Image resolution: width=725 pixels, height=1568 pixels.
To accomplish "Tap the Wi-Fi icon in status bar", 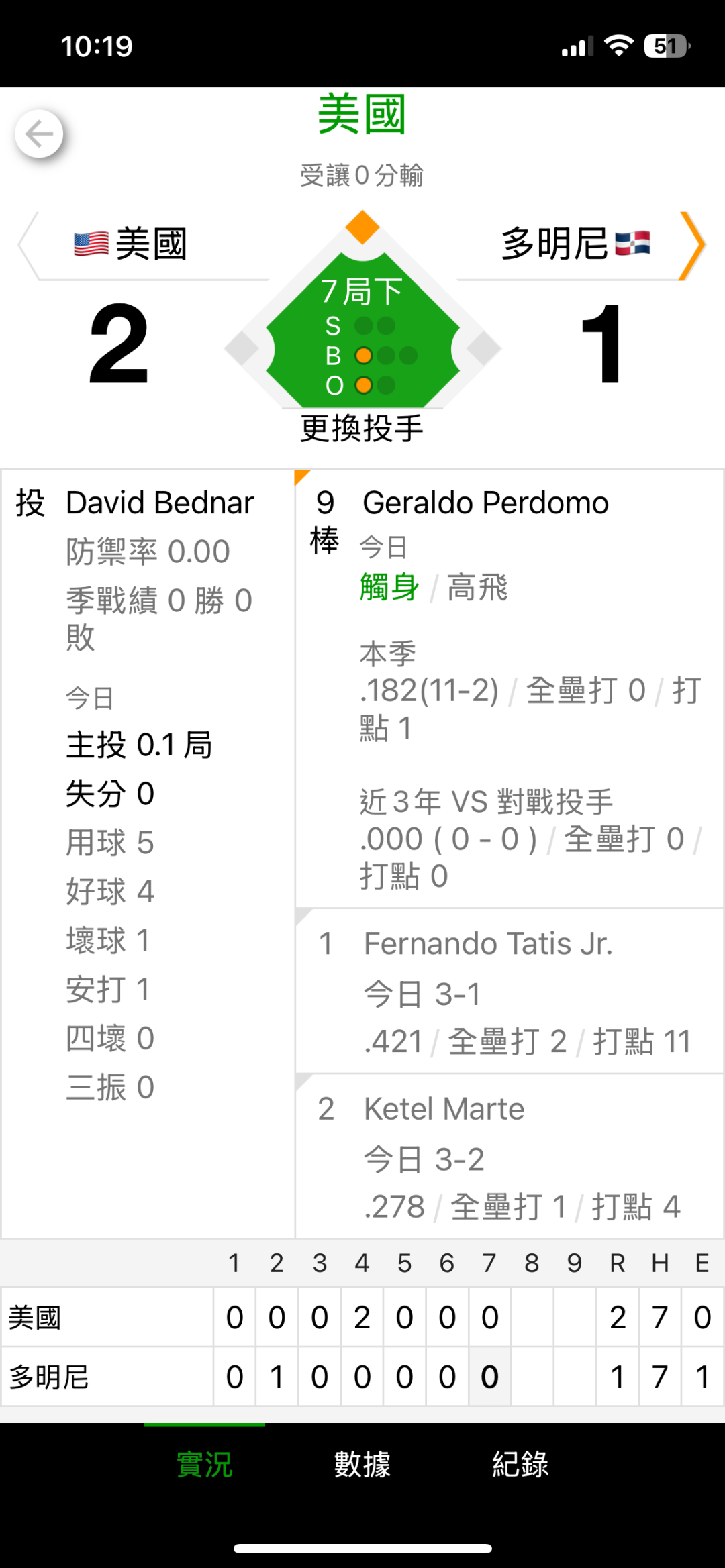I will click(618, 46).
